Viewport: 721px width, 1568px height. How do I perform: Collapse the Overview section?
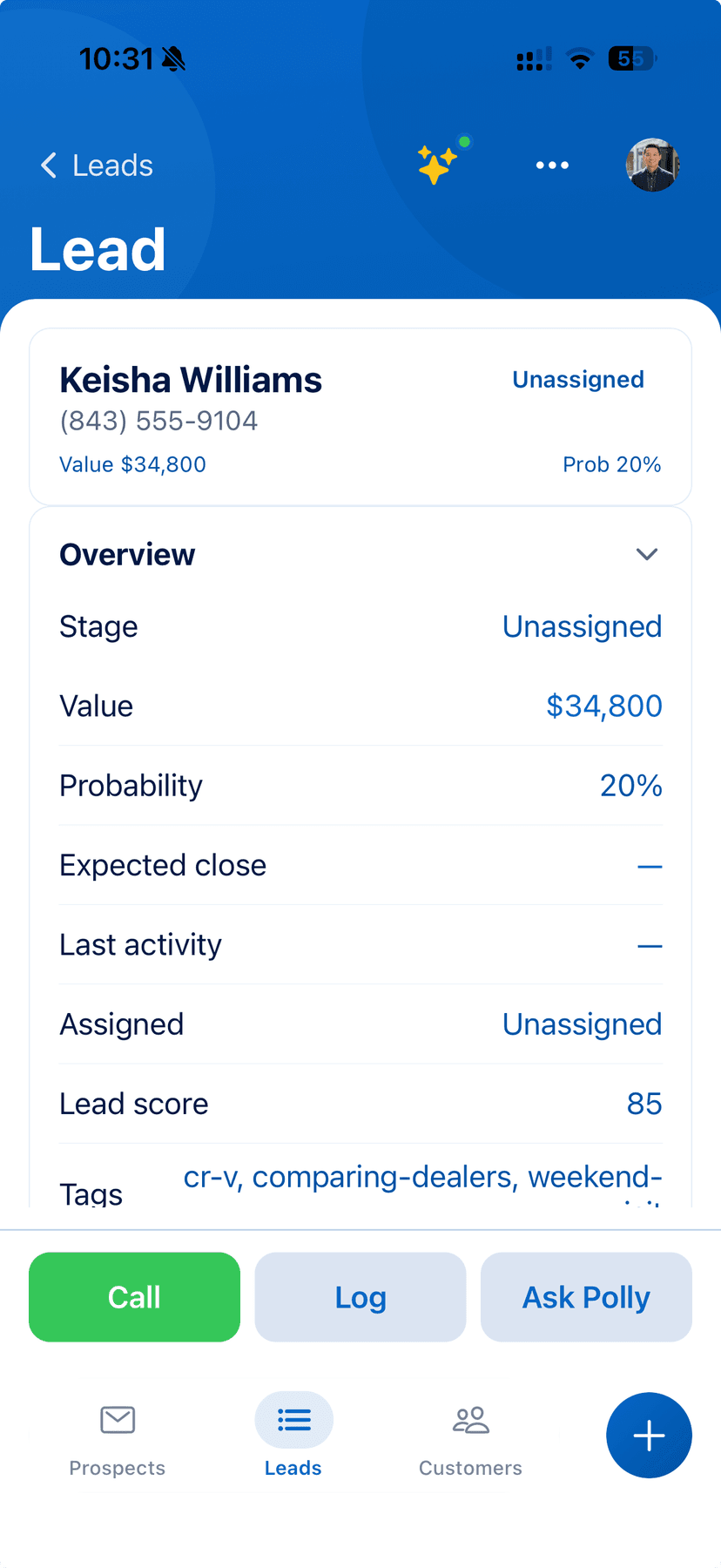(646, 554)
